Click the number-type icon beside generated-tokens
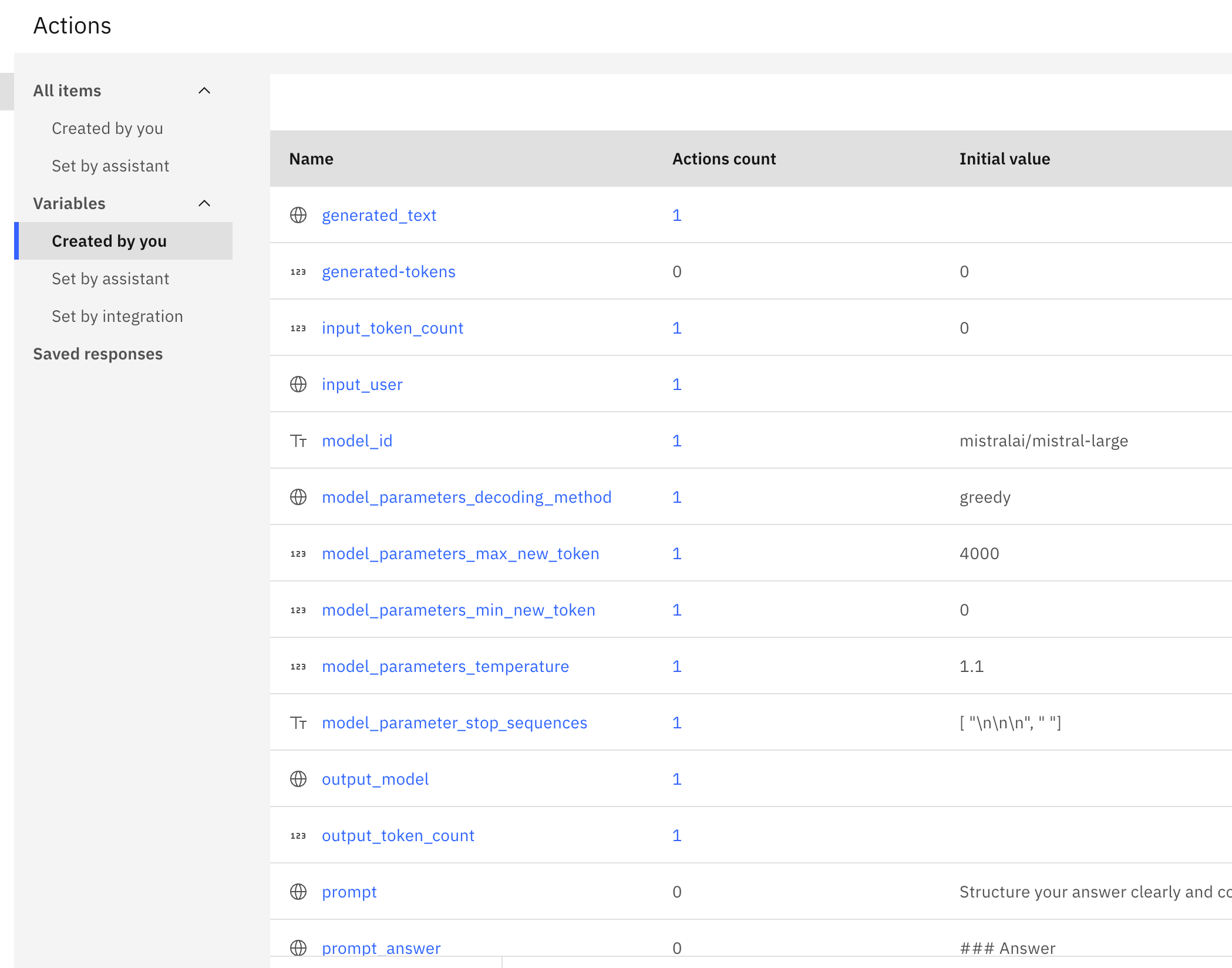The image size is (1232, 968). coord(298,272)
